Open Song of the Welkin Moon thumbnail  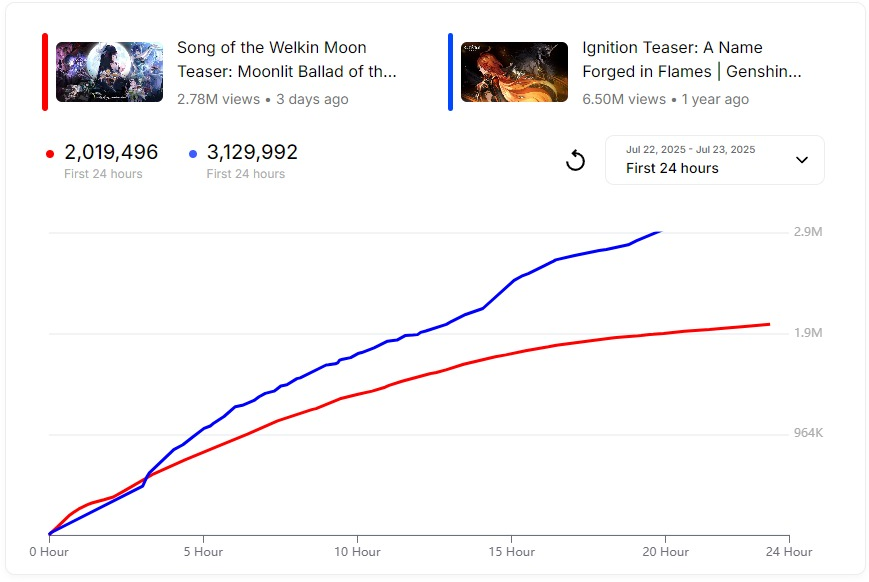pyautogui.click(x=110, y=72)
